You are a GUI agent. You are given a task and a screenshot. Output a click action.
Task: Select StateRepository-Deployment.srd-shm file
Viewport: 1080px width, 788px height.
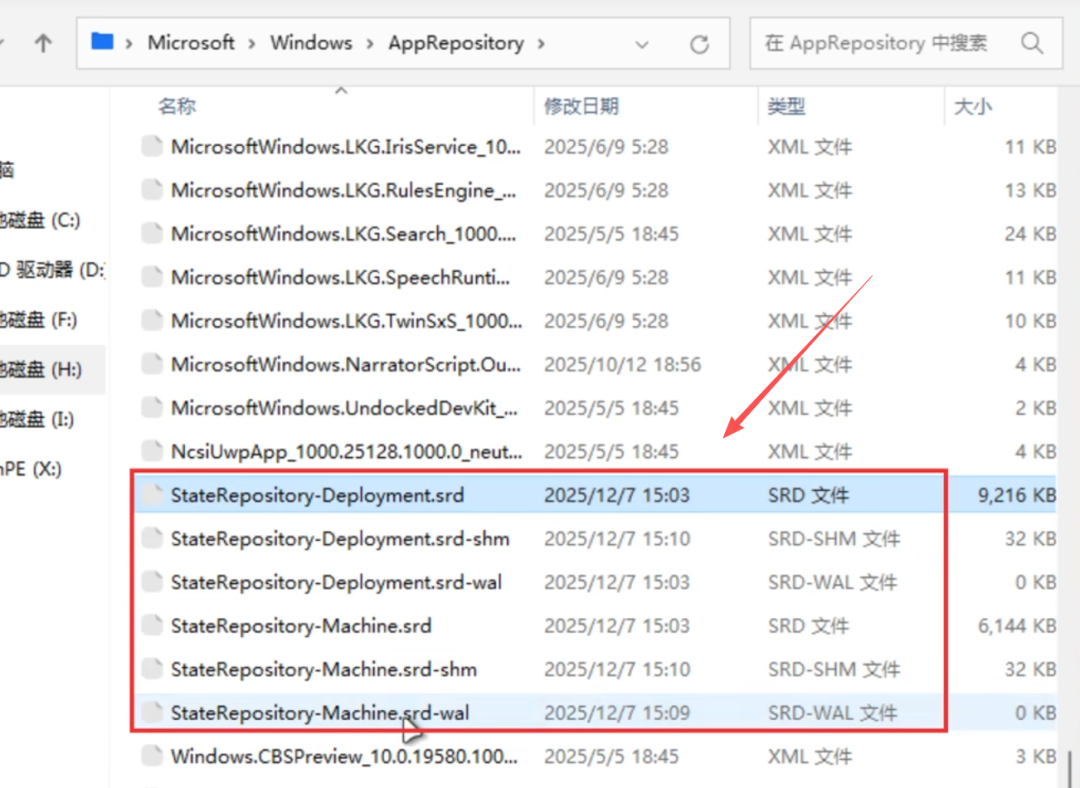[x=339, y=539]
